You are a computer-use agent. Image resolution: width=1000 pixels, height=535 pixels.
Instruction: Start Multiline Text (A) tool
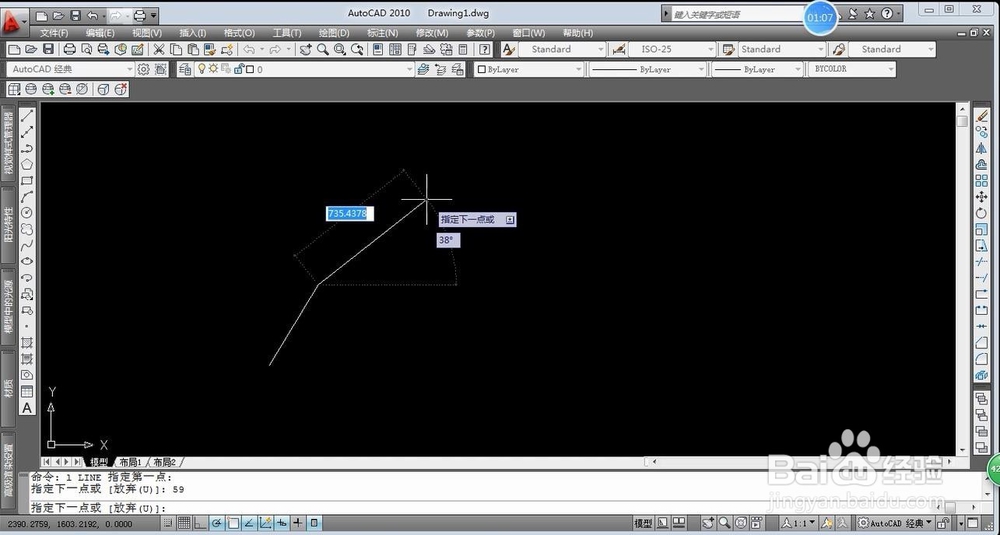pos(27,408)
